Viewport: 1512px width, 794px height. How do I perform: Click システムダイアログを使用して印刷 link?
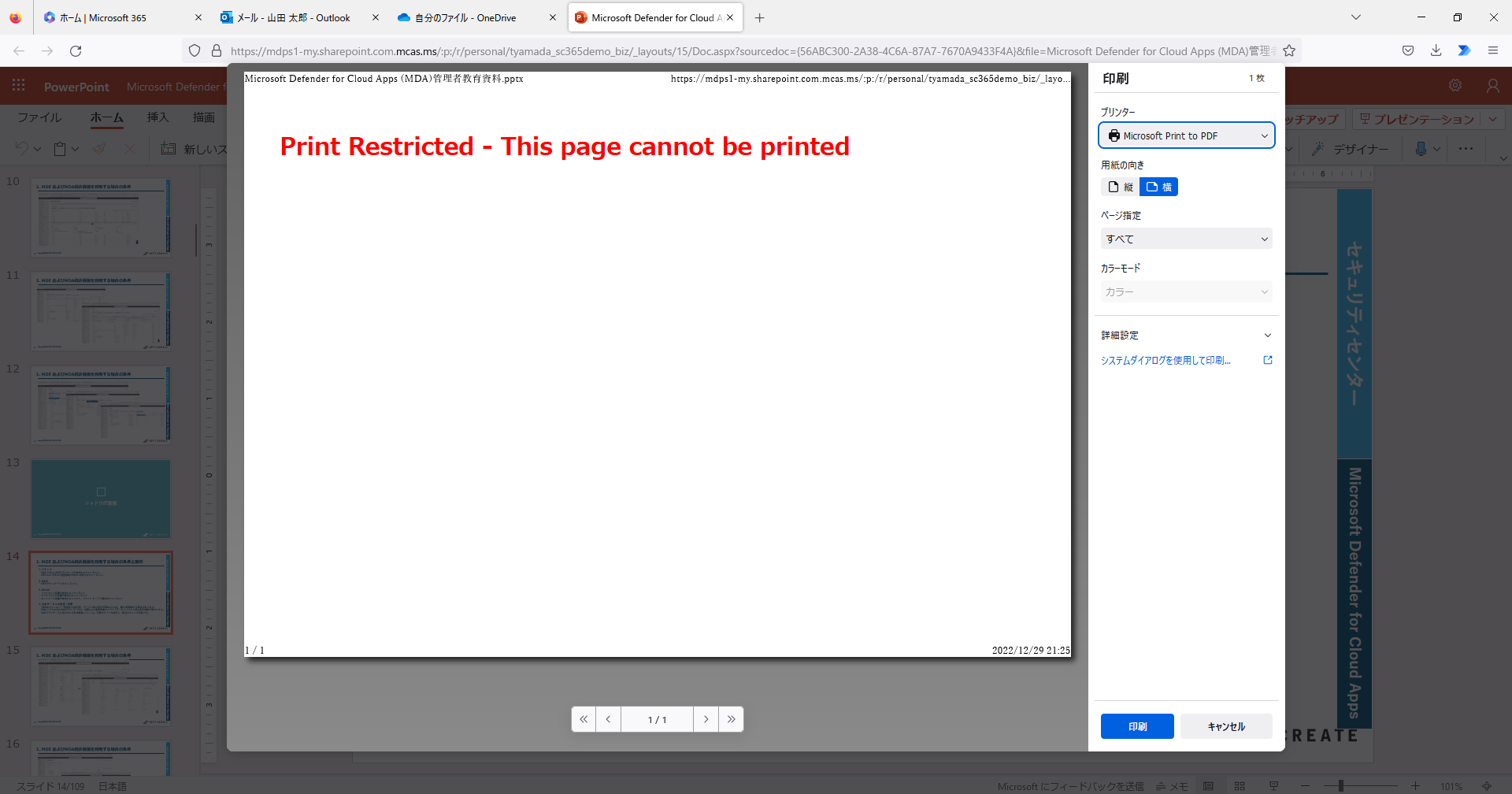(1165, 360)
